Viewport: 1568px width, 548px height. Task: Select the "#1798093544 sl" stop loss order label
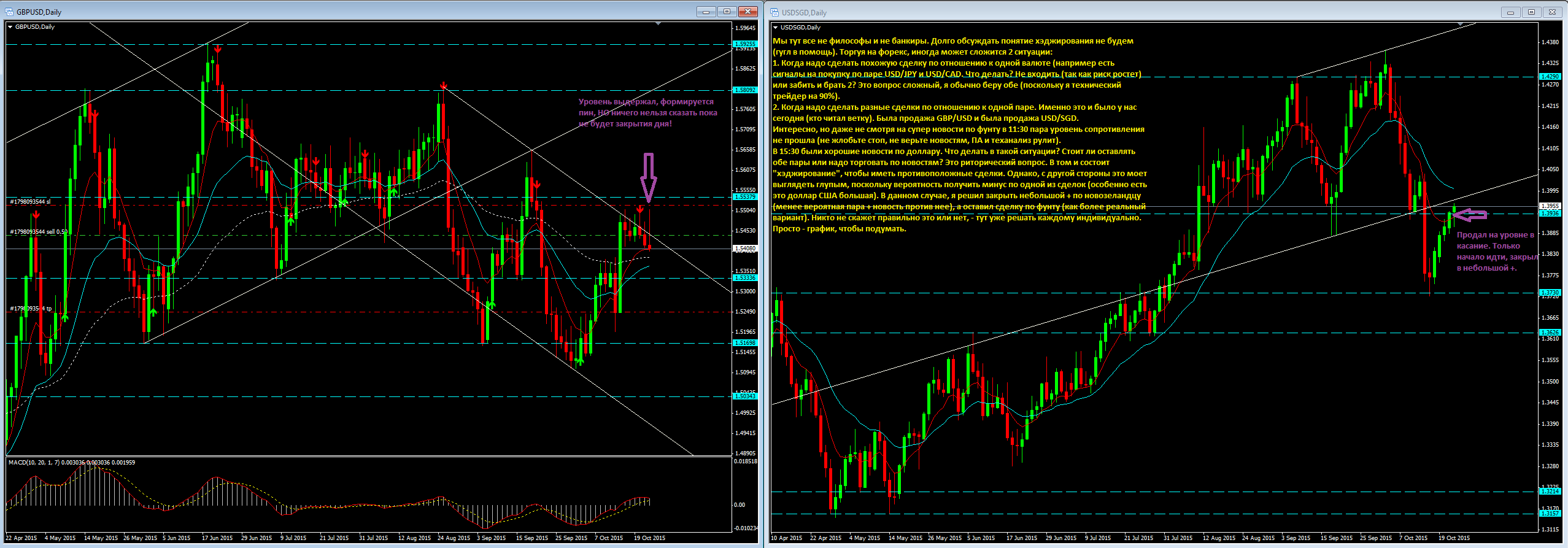pos(30,202)
